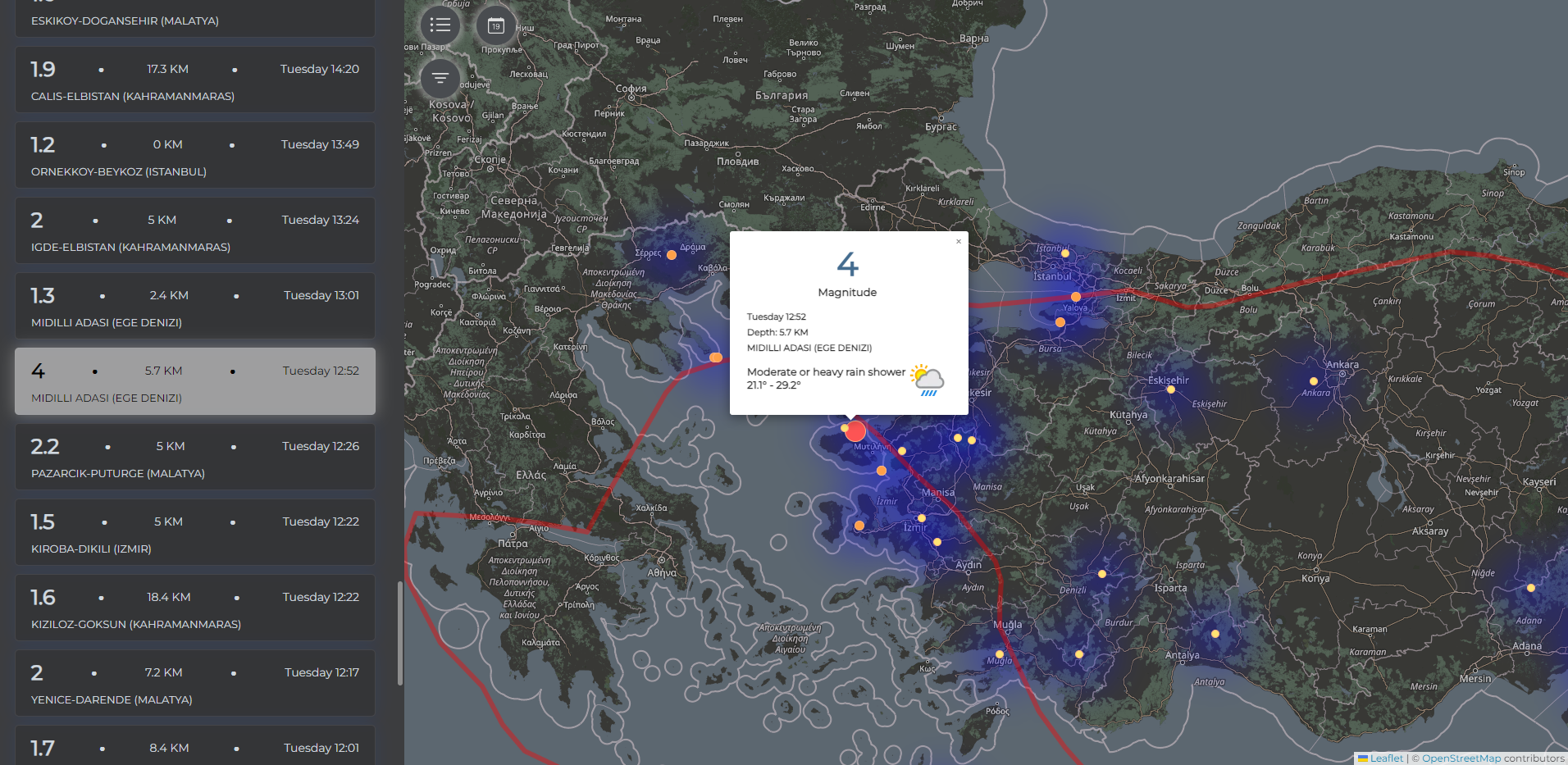The width and height of the screenshot is (1568, 765).
Task: Select the 2.2 PAZARCIK-PUTURGE (MALATYA) card
Action: [195, 457]
